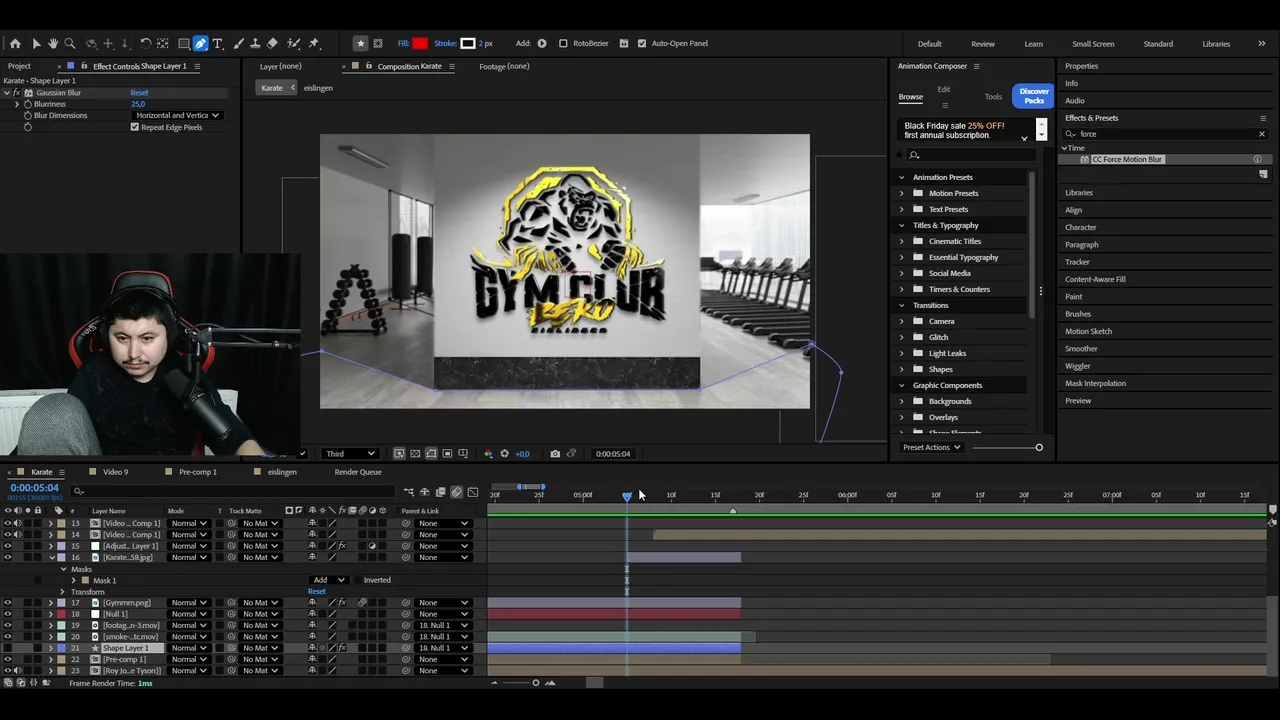
Task: Toggle Repeat Edge Pixels checkbox
Action: (x=135, y=127)
